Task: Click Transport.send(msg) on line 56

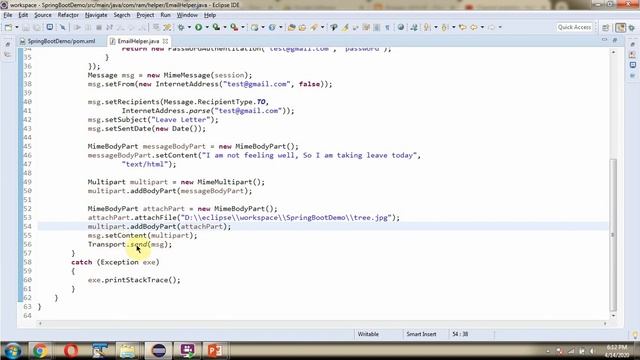Action: pyautogui.click(x=130, y=244)
